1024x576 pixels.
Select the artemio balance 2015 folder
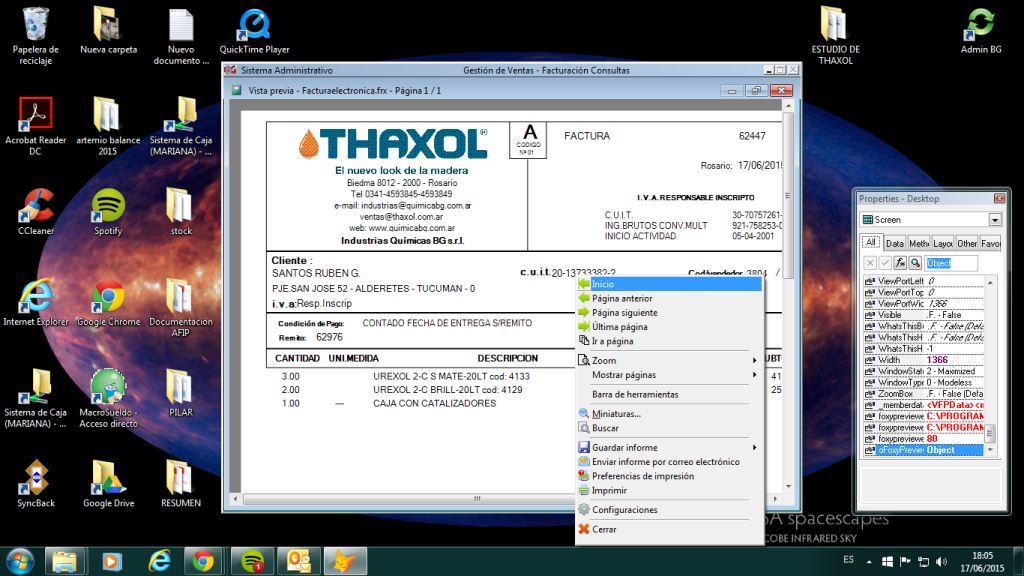108,127
